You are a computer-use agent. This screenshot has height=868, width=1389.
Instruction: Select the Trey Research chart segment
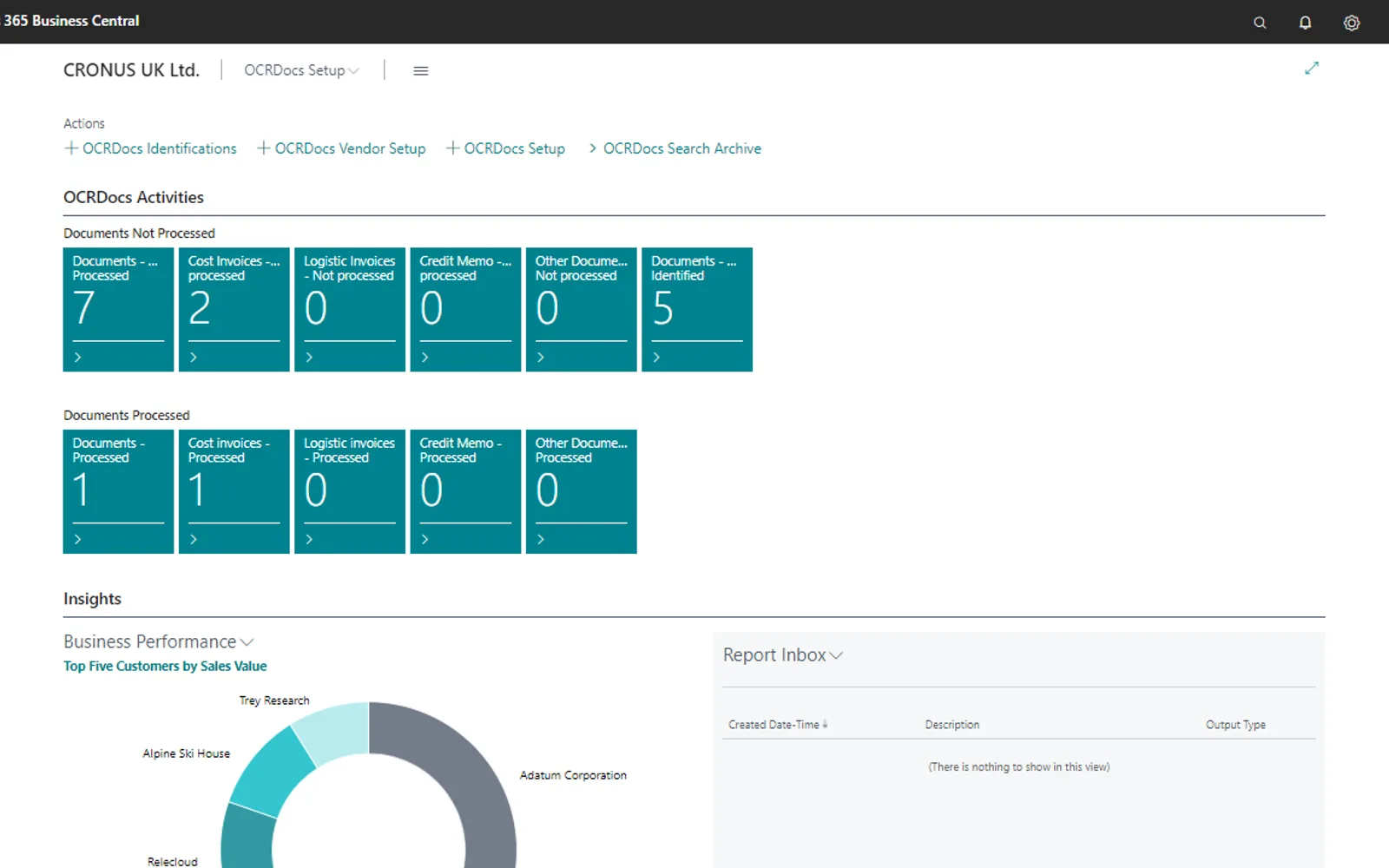[334, 732]
